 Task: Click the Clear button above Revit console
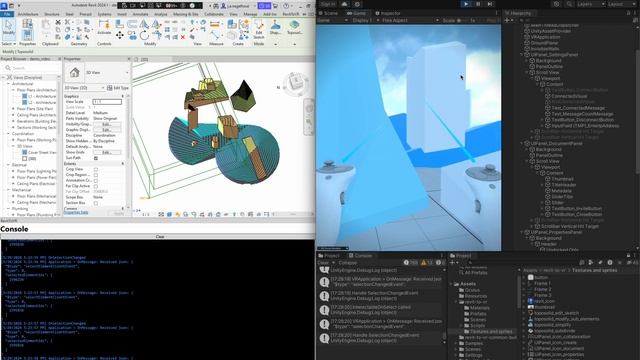(x=160, y=236)
